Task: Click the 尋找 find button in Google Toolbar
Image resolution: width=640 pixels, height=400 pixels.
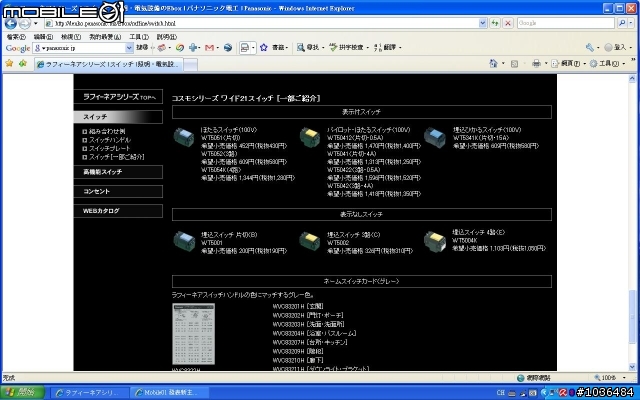Action: [308, 48]
